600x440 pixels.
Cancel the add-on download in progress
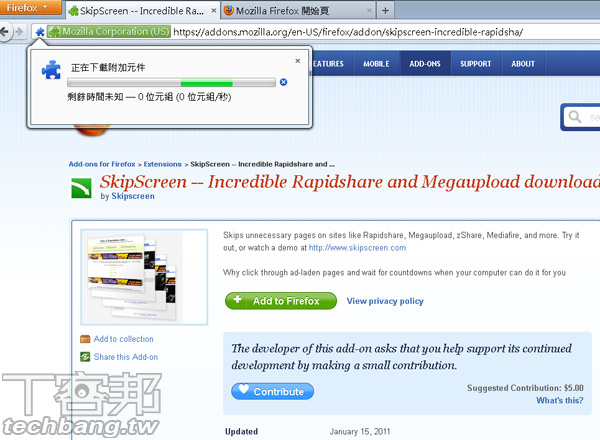(284, 82)
